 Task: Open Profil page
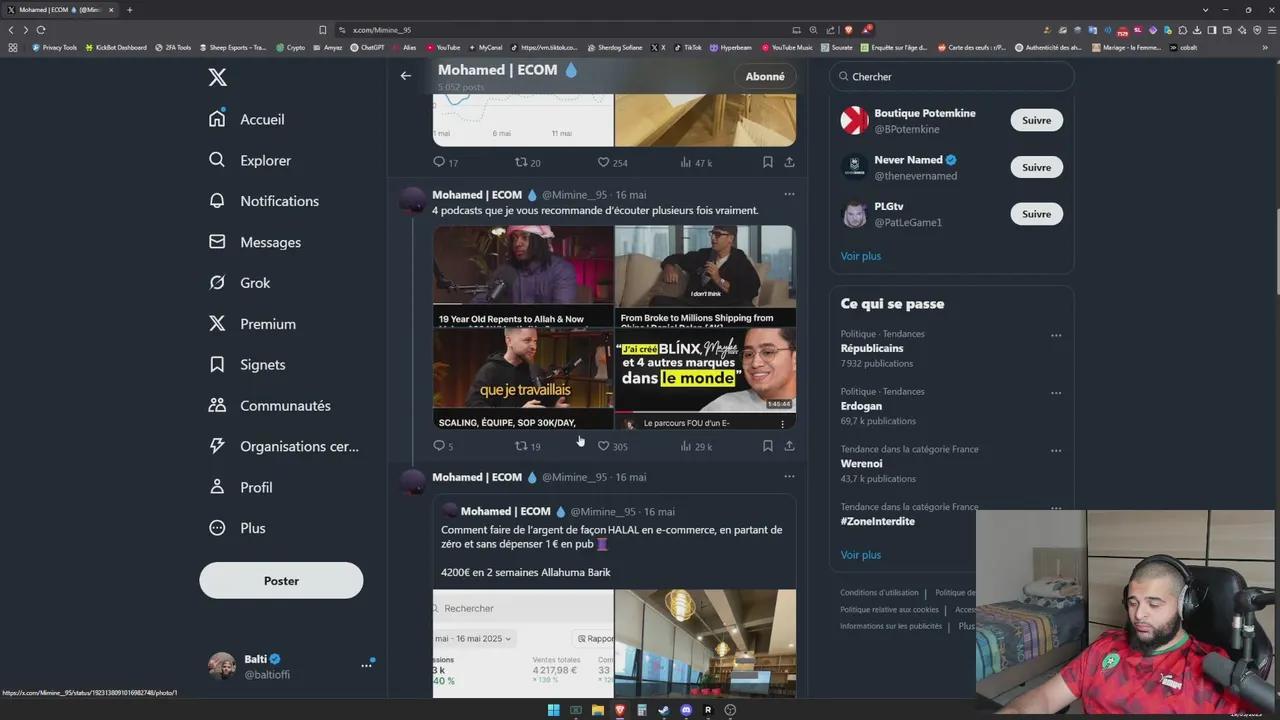[240, 487]
